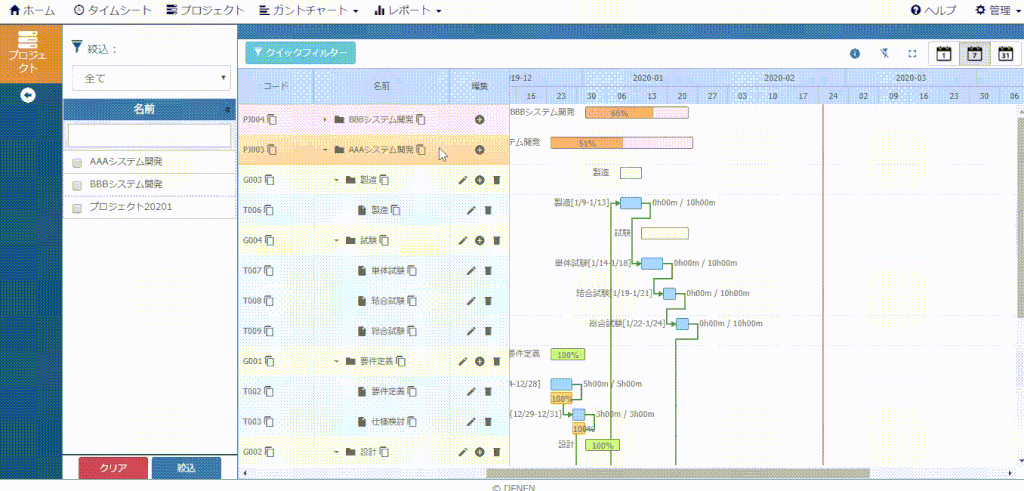Check the AAAシステム開発 filter checkbox
Viewport: 1024px width, 491px height.
[x=76, y=163]
